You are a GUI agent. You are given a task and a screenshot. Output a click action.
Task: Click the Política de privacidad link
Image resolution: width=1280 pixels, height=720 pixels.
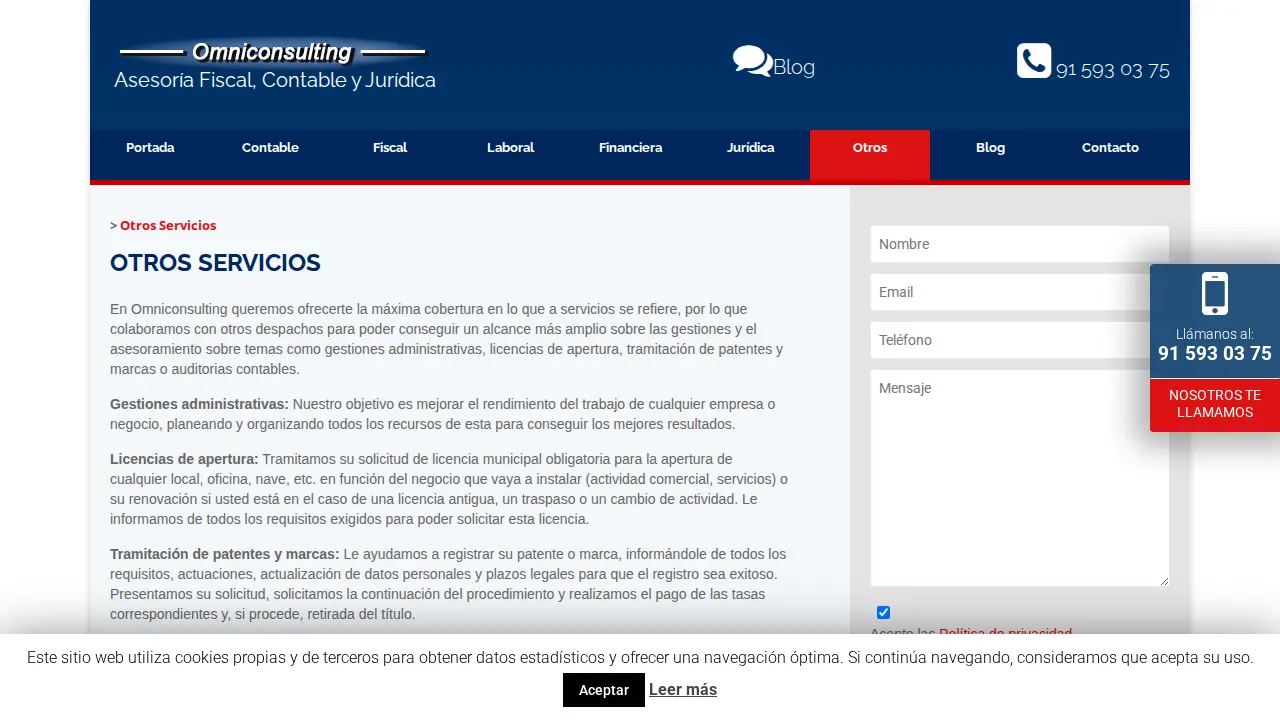(1005, 633)
